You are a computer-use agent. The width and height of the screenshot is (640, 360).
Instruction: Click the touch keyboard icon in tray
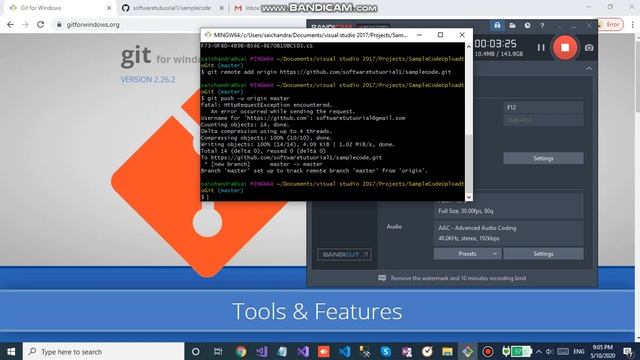tap(563, 351)
